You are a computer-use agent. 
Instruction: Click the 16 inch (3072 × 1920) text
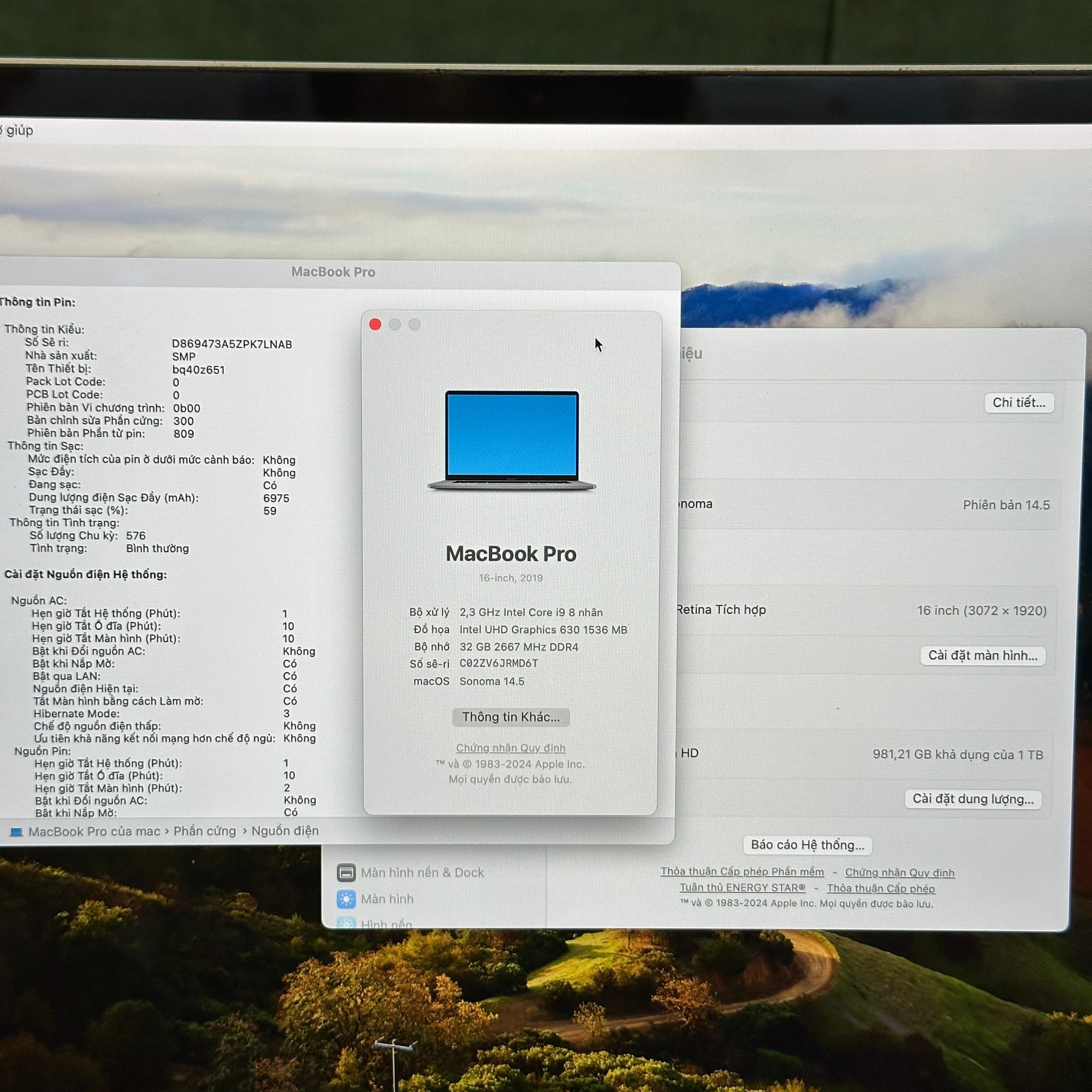pos(982,610)
